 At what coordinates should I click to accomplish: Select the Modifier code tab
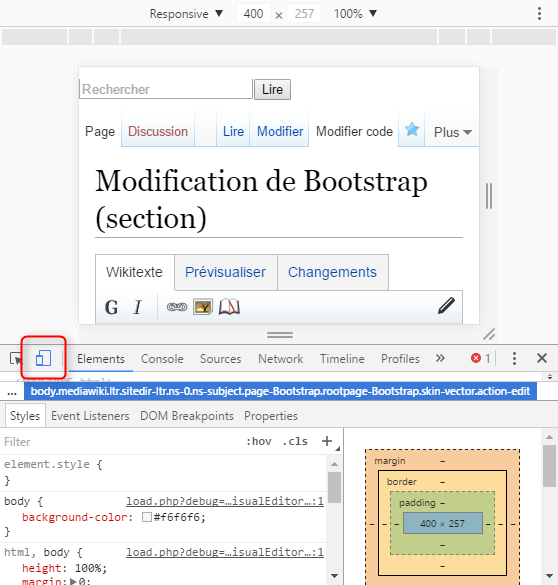pos(354,131)
